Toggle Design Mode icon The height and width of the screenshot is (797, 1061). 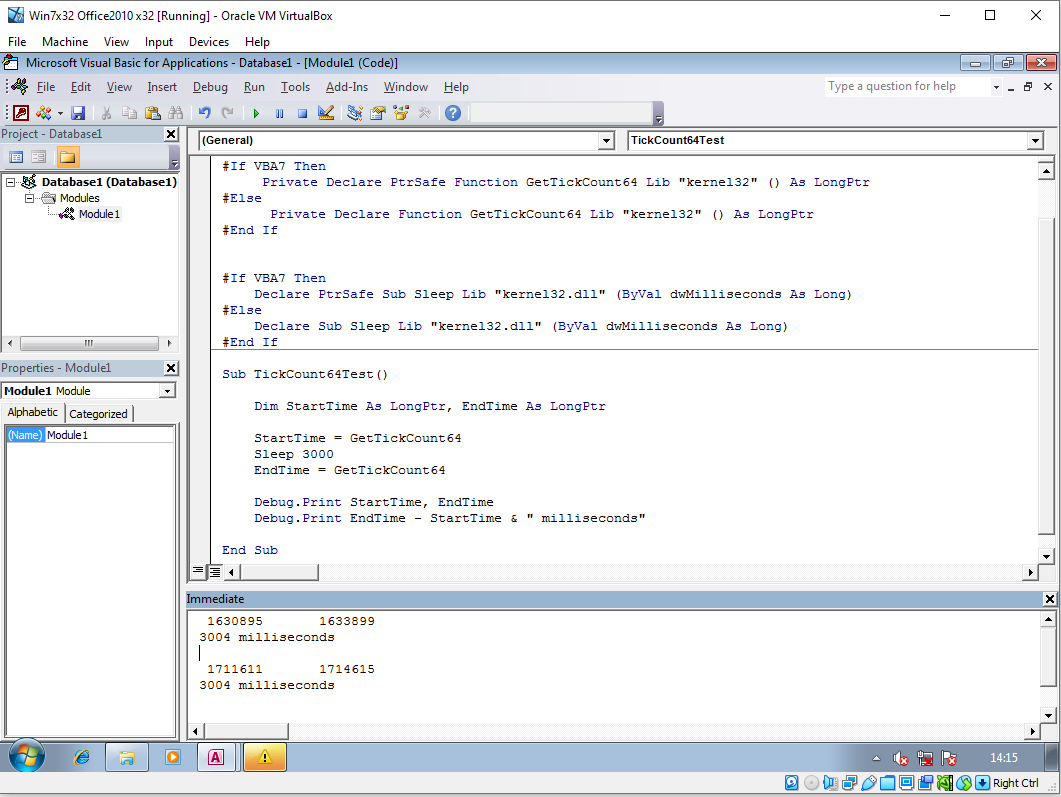point(325,113)
